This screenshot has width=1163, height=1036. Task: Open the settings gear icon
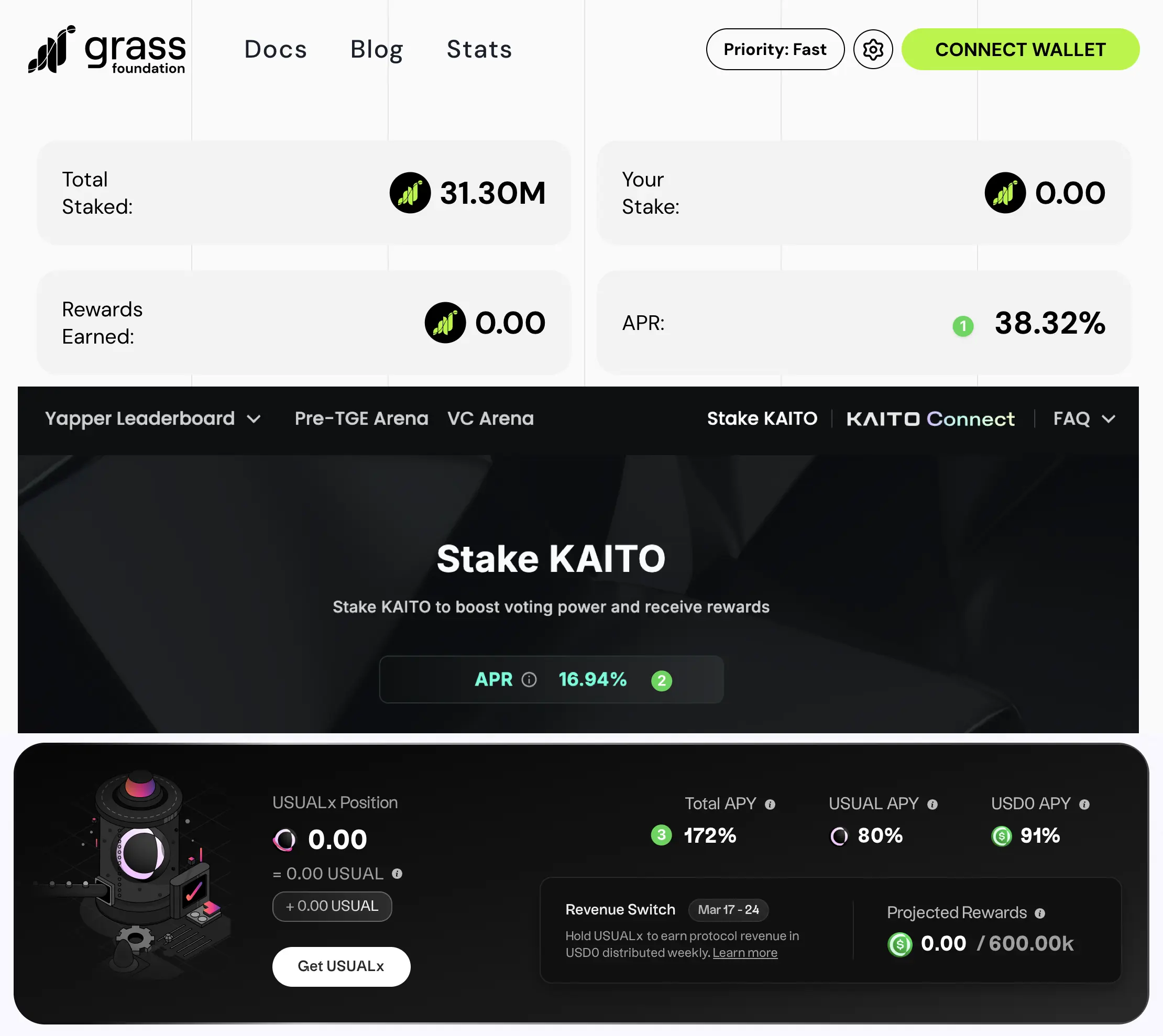(x=873, y=50)
